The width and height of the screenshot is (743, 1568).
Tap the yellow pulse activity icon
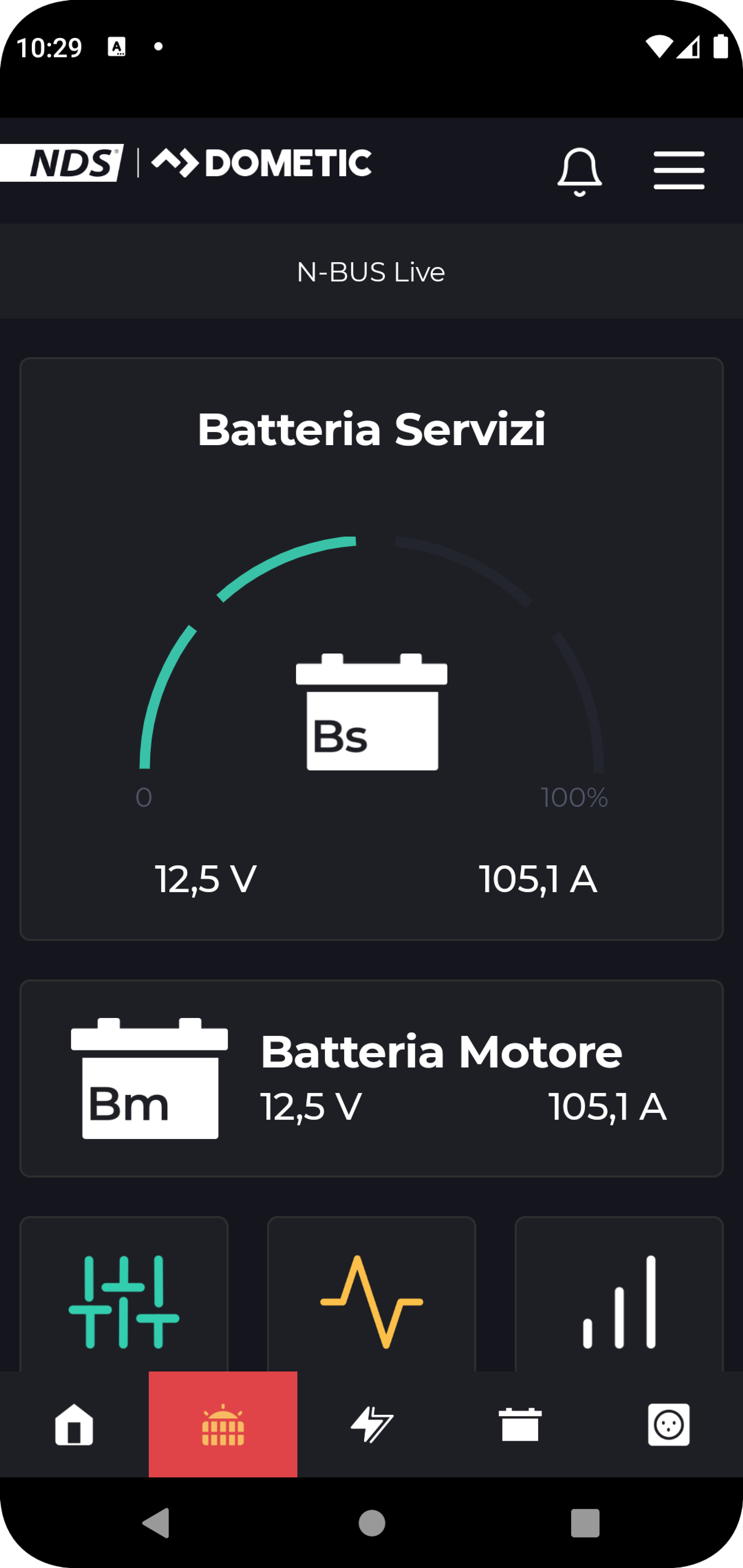coord(372,1301)
